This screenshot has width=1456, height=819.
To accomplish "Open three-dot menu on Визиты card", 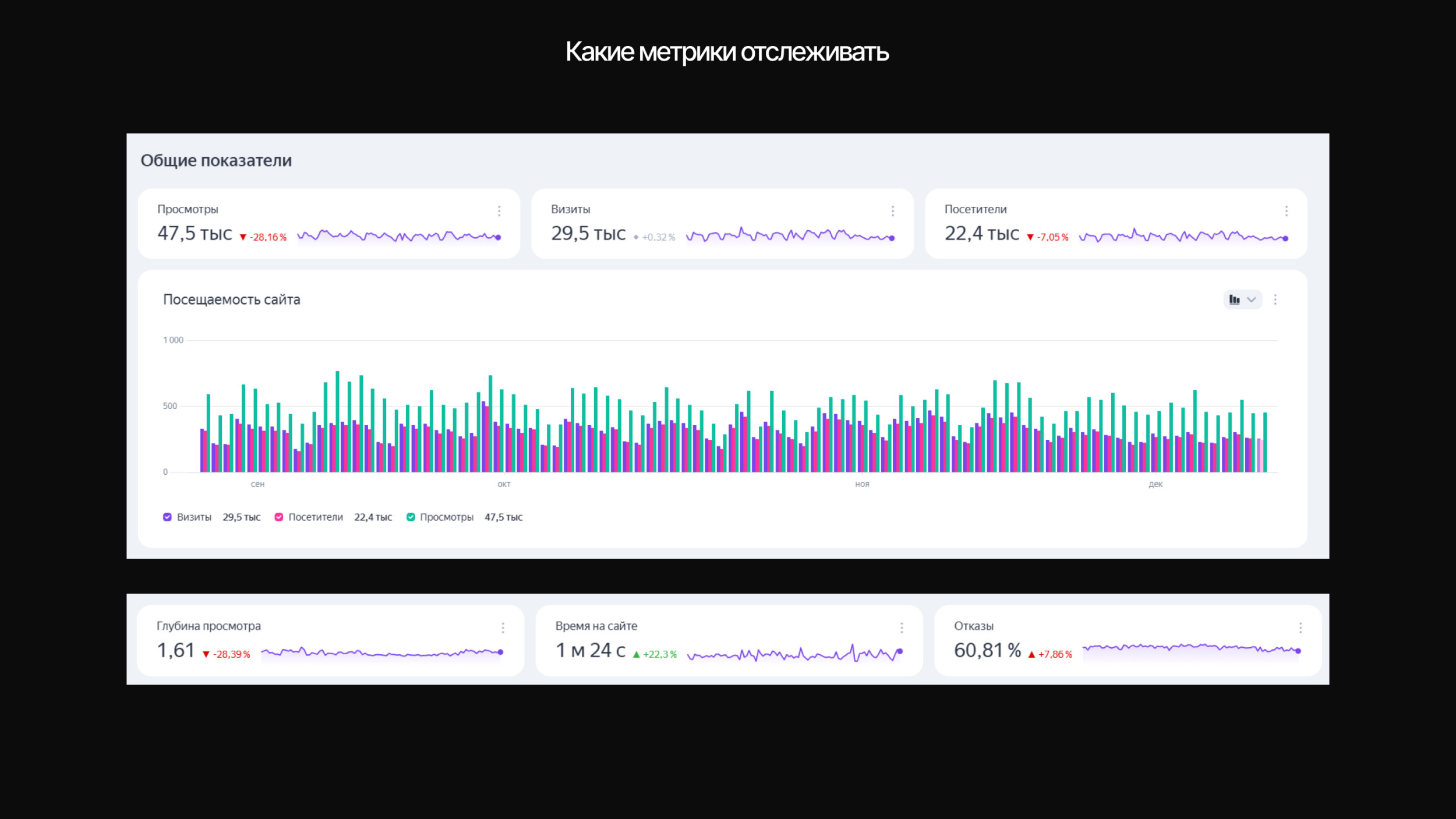I will 892,211.
